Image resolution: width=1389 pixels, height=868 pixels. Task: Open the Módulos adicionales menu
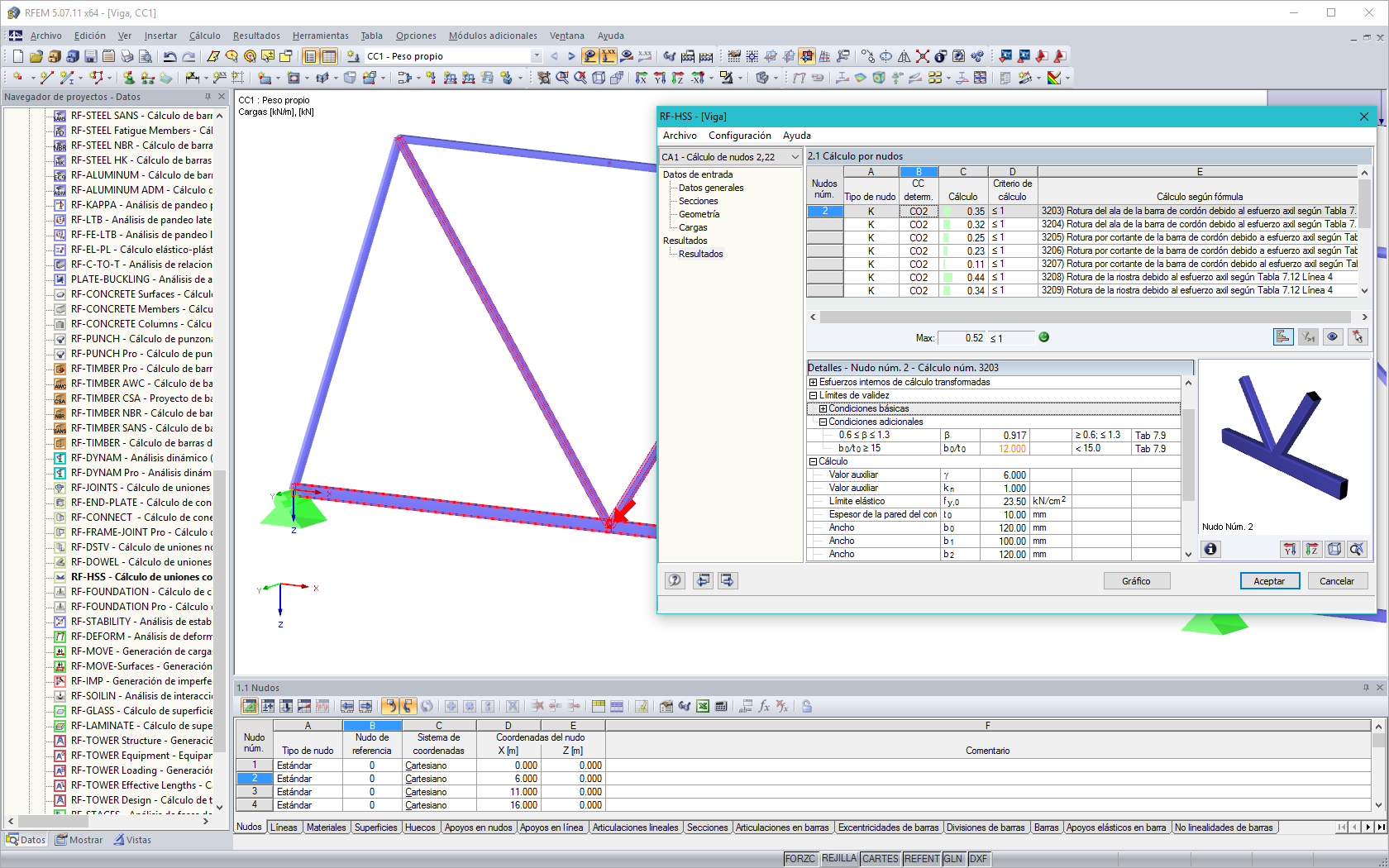(493, 36)
